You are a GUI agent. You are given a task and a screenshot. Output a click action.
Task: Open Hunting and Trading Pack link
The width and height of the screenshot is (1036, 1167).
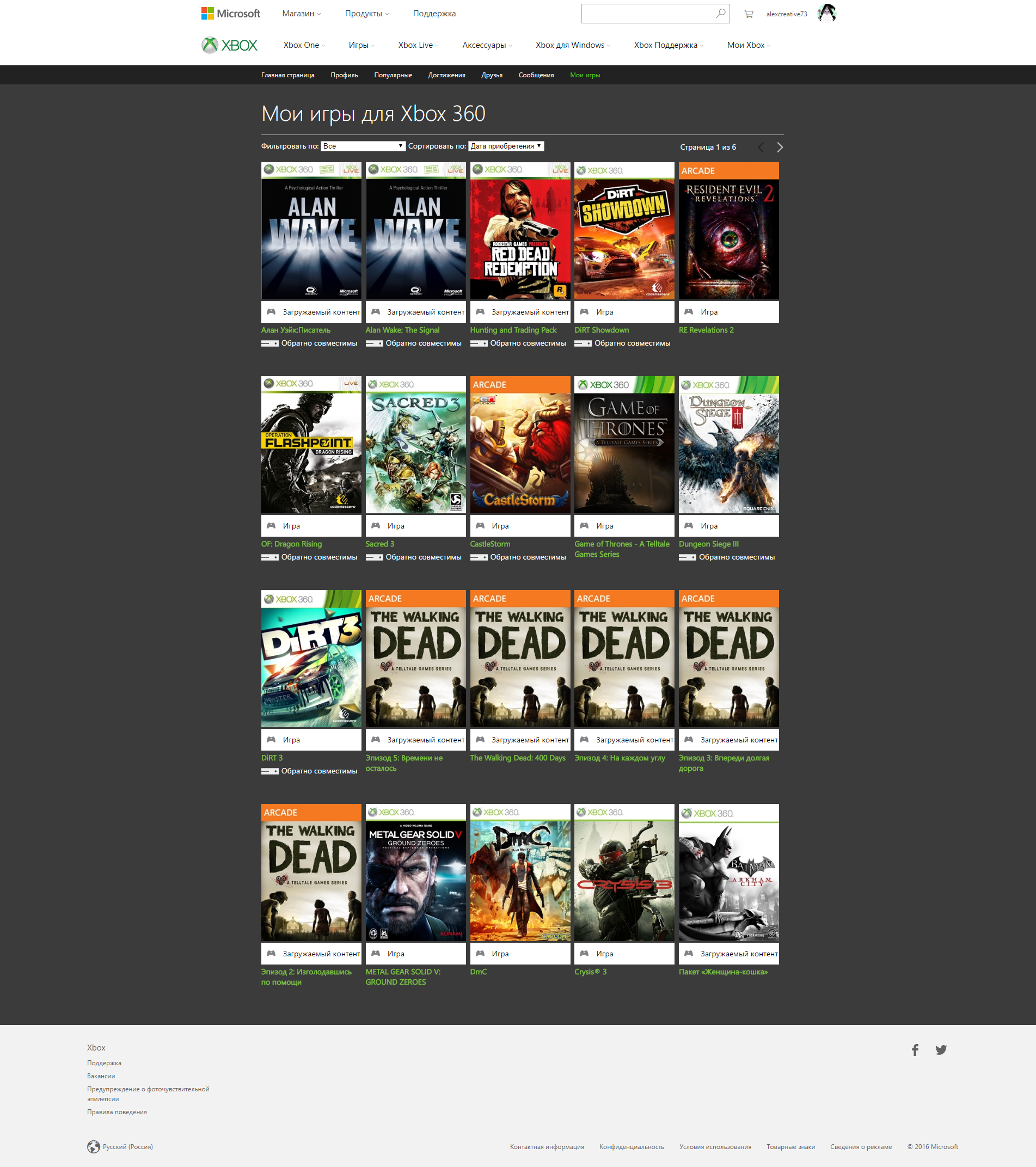tap(513, 330)
